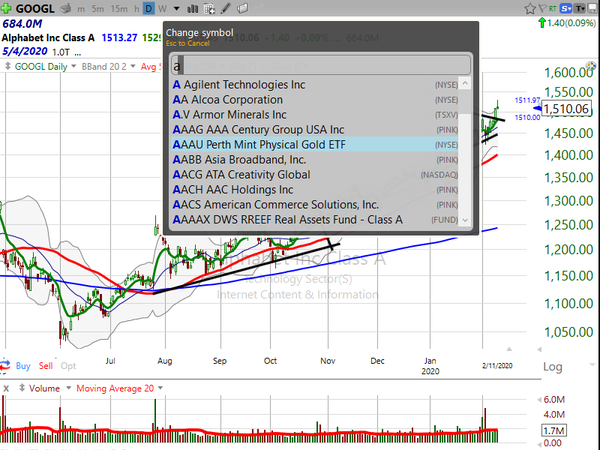Click the move handle left of GOOGL Daily
This screenshot has width=600, height=450.
coord(7,66)
